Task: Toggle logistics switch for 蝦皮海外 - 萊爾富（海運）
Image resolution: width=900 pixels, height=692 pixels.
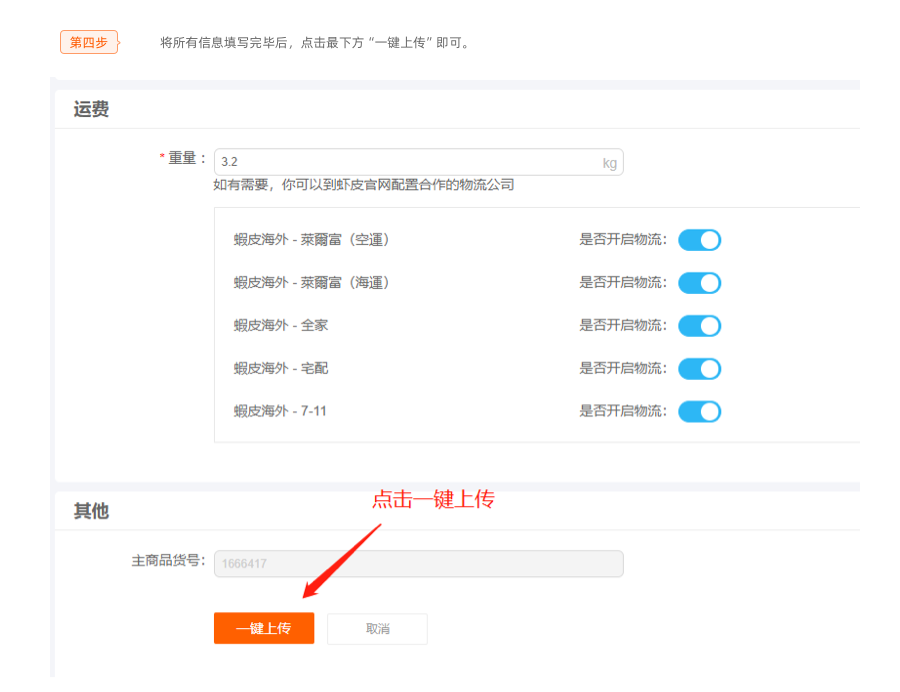Action: [699, 283]
